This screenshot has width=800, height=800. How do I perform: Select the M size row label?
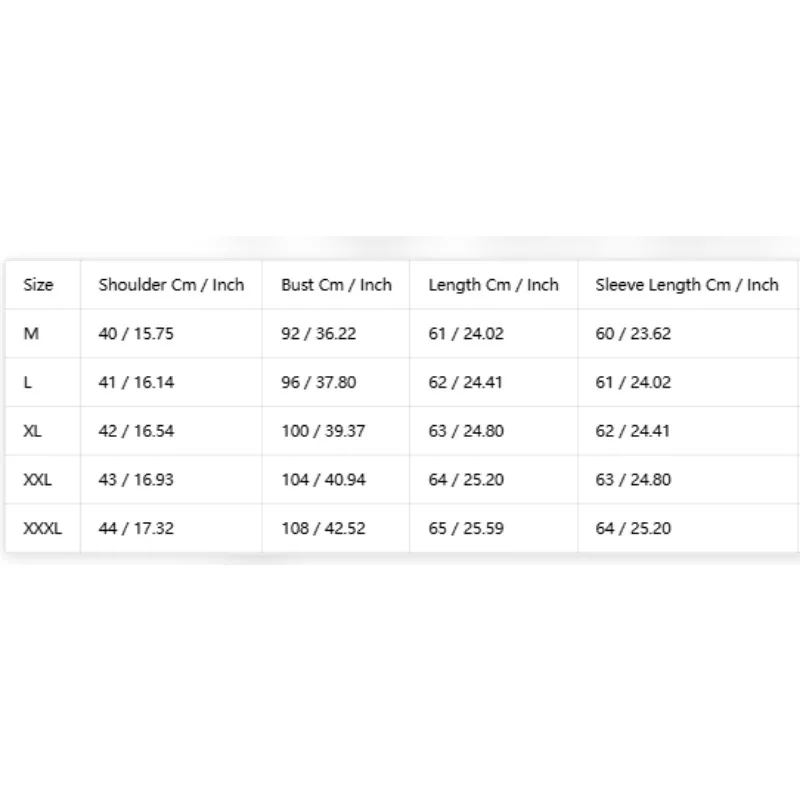click(31, 334)
